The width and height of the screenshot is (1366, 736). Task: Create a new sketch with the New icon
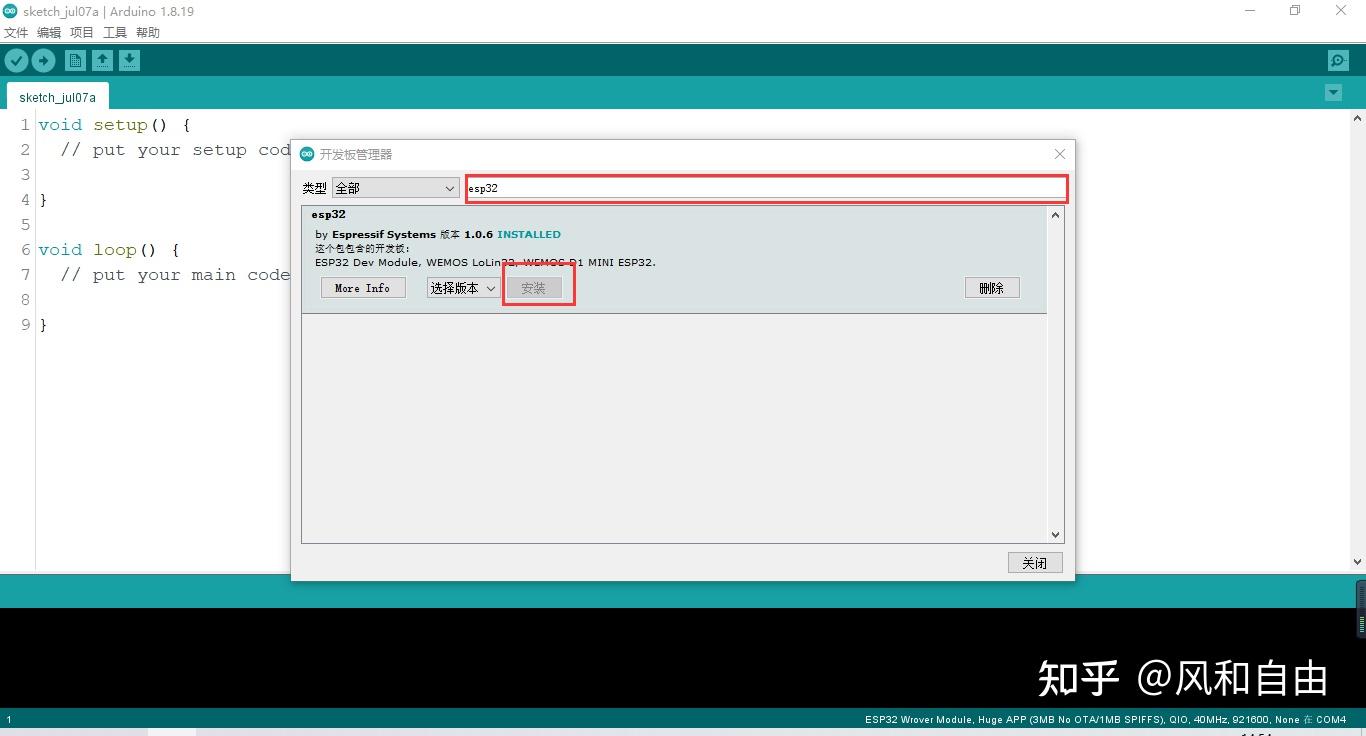pyautogui.click(x=75, y=60)
